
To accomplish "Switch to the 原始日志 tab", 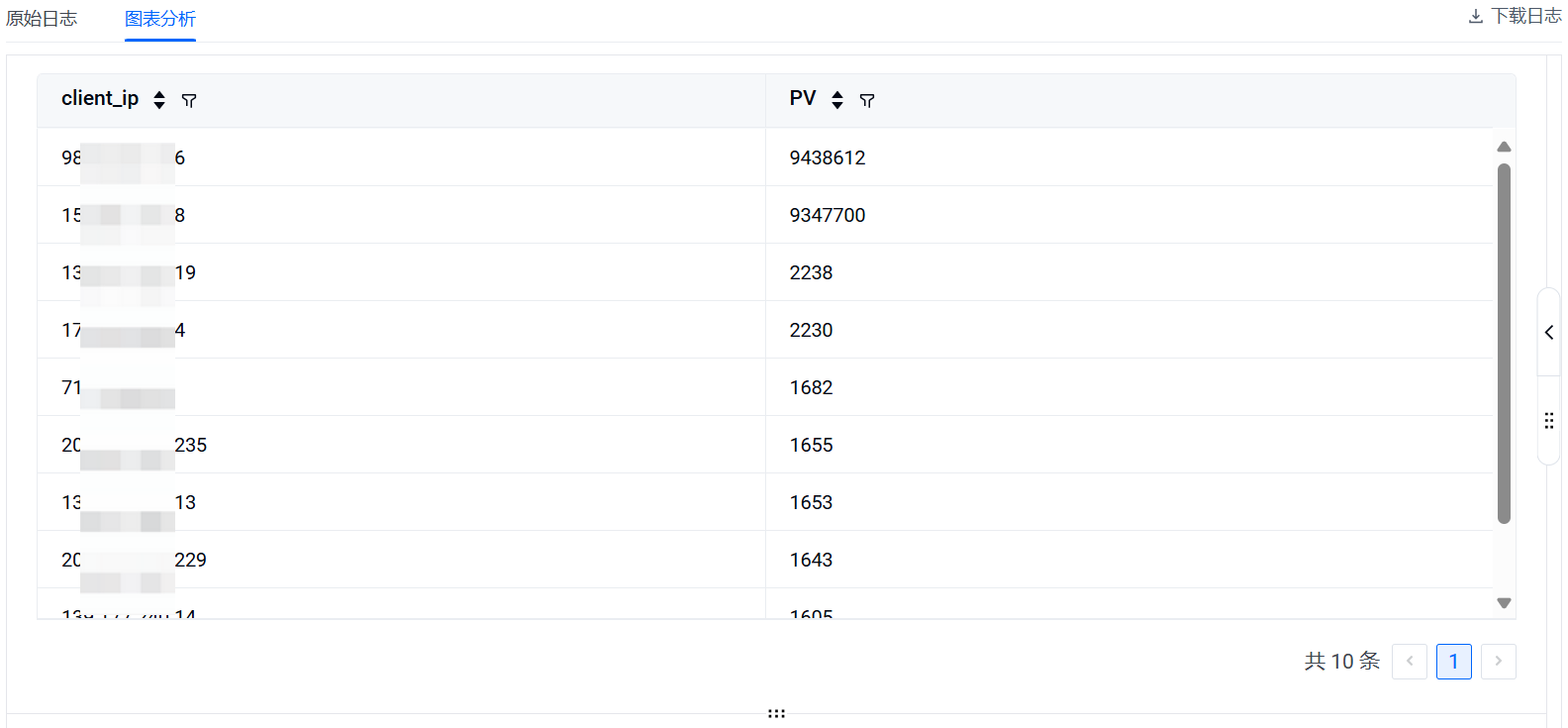I will click(x=42, y=19).
